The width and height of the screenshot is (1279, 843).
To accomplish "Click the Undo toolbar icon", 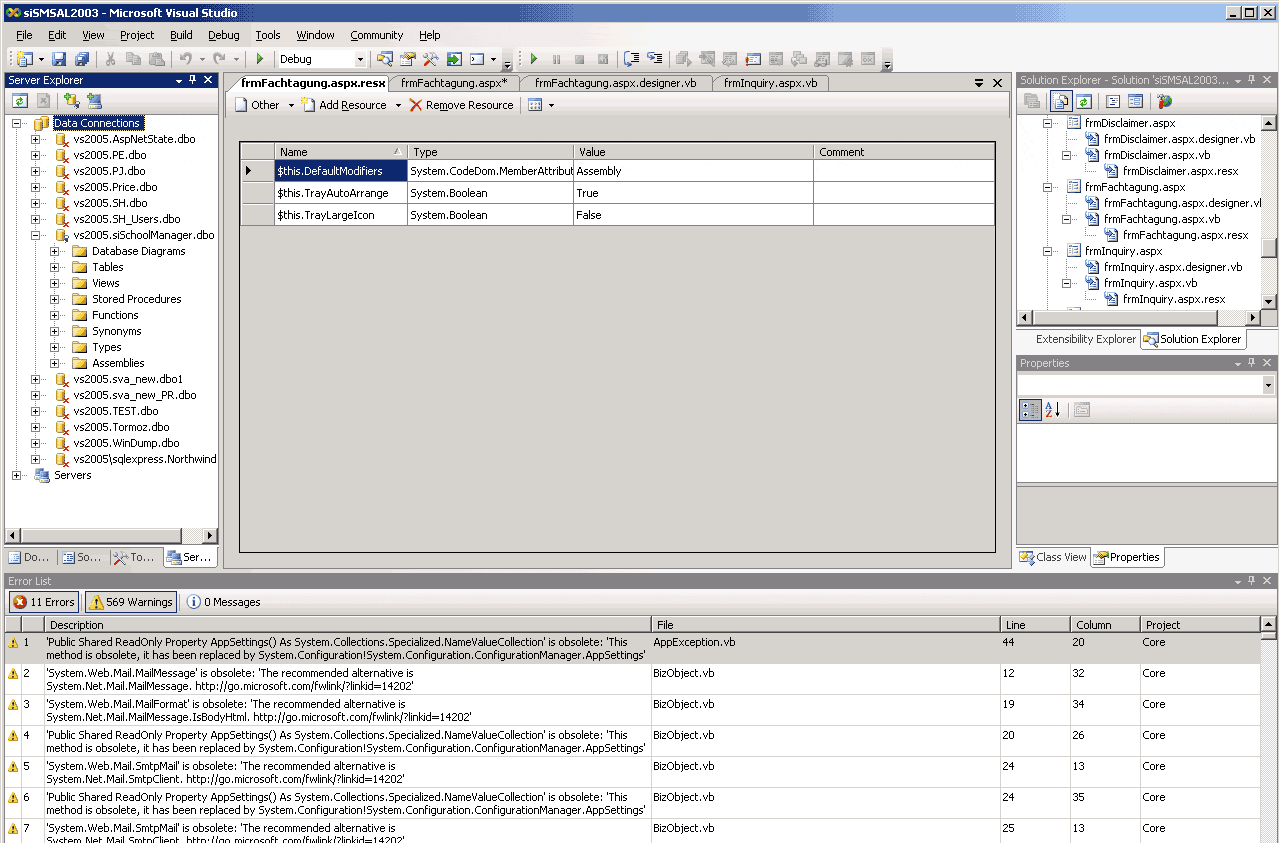I will click(x=186, y=60).
